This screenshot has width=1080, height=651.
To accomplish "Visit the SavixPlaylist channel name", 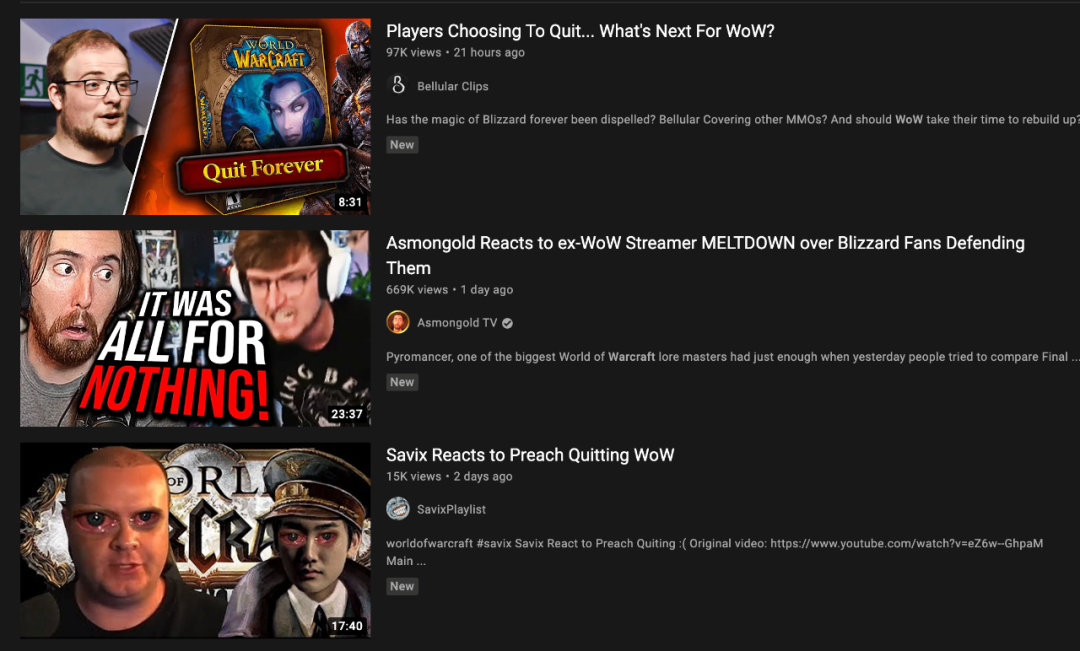I will tap(451, 509).
